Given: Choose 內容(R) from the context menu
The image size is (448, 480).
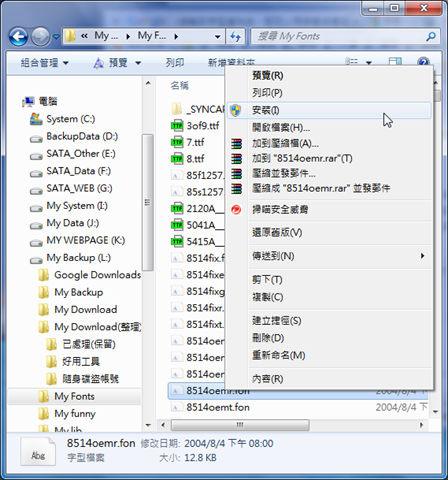Looking at the screenshot, I should [x=329, y=379].
